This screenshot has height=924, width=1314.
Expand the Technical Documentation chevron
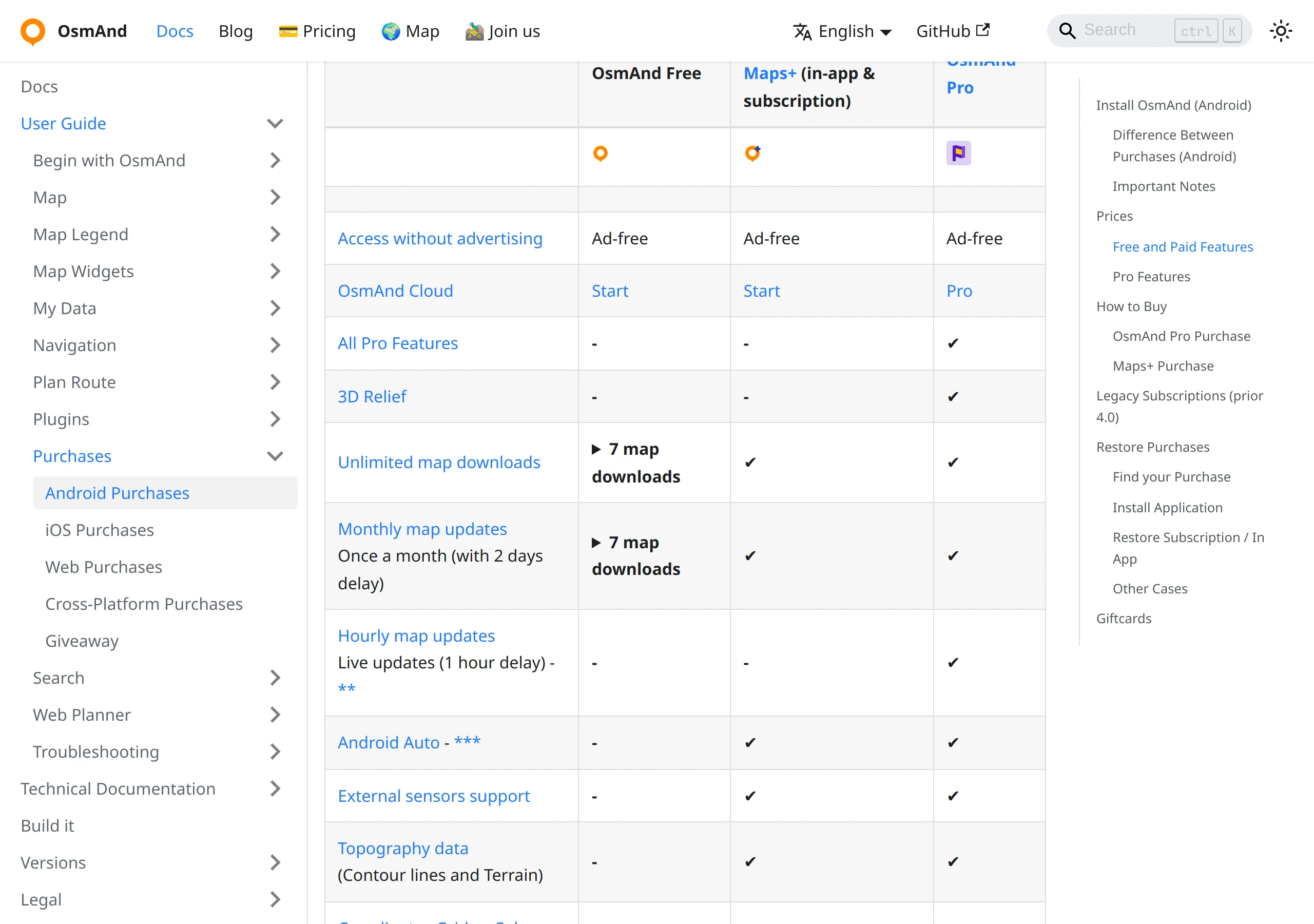275,789
